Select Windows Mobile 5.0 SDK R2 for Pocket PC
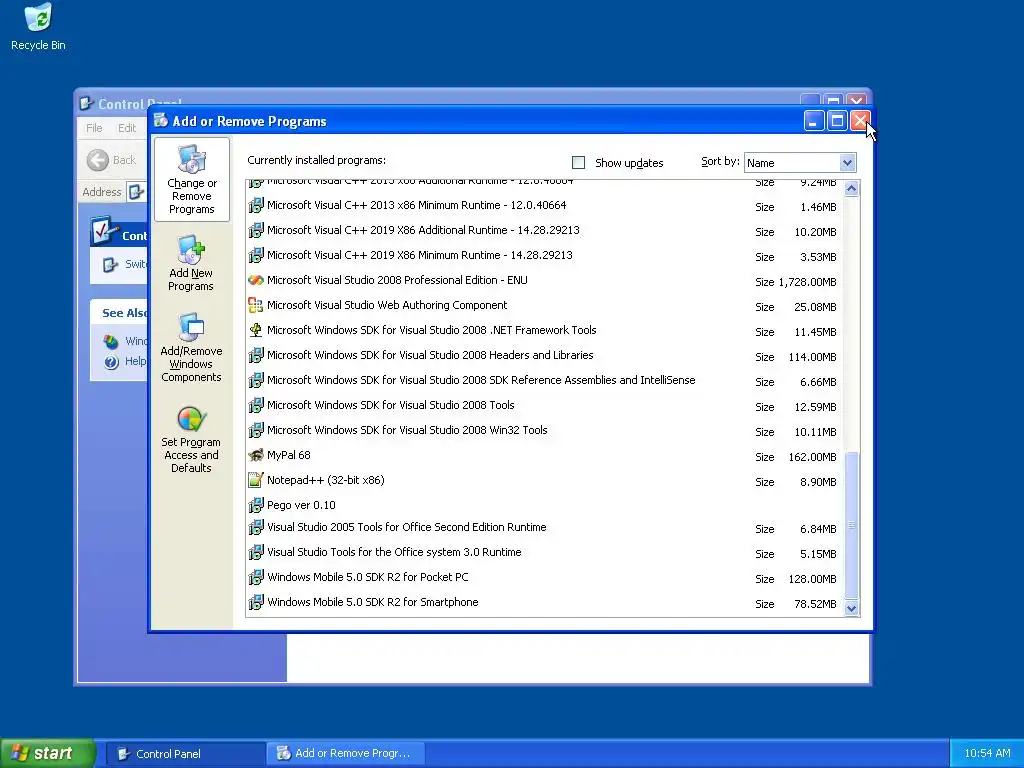Screen dimensions: 1024x768 [368, 577]
